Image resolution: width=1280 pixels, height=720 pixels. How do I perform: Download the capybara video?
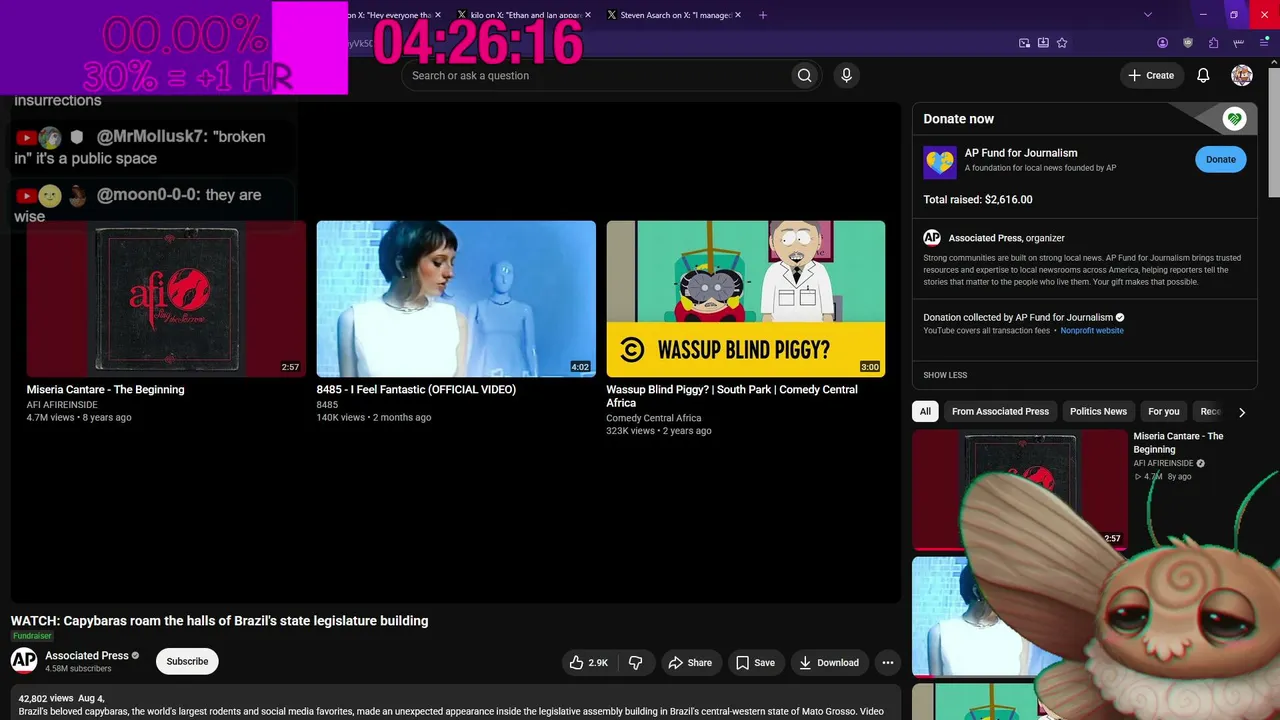[x=830, y=662]
